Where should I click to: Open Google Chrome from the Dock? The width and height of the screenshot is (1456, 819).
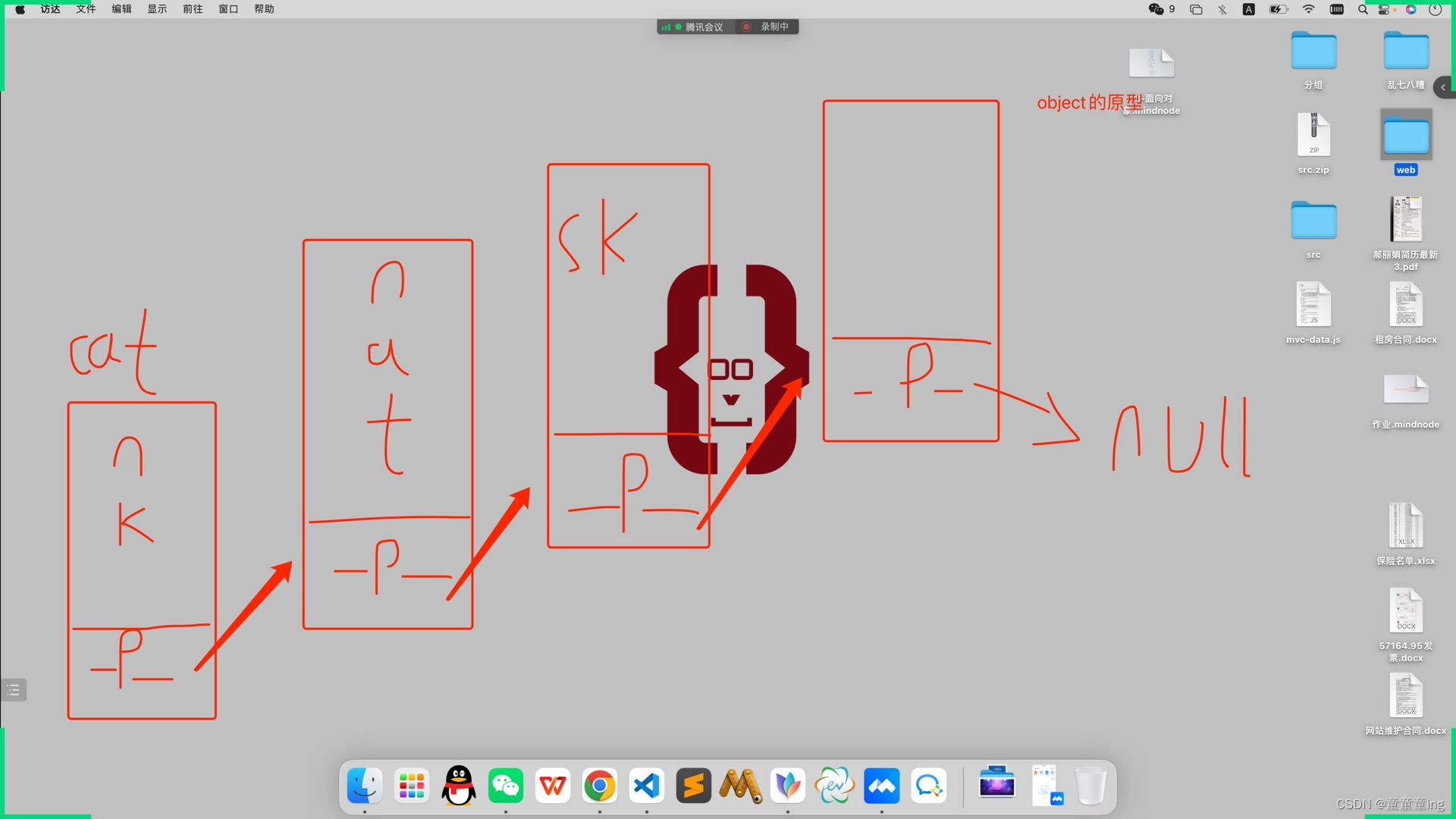point(600,786)
